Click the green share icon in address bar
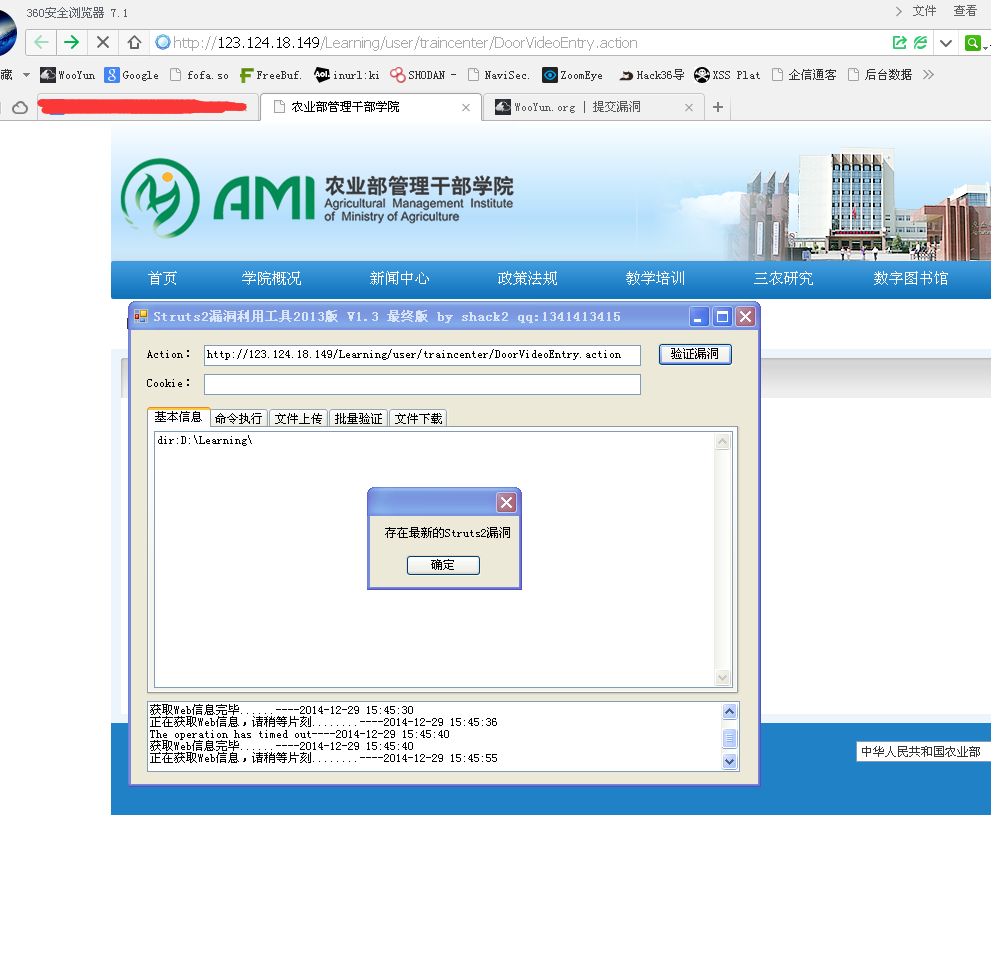The width and height of the screenshot is (991, 956). point(899,42)
